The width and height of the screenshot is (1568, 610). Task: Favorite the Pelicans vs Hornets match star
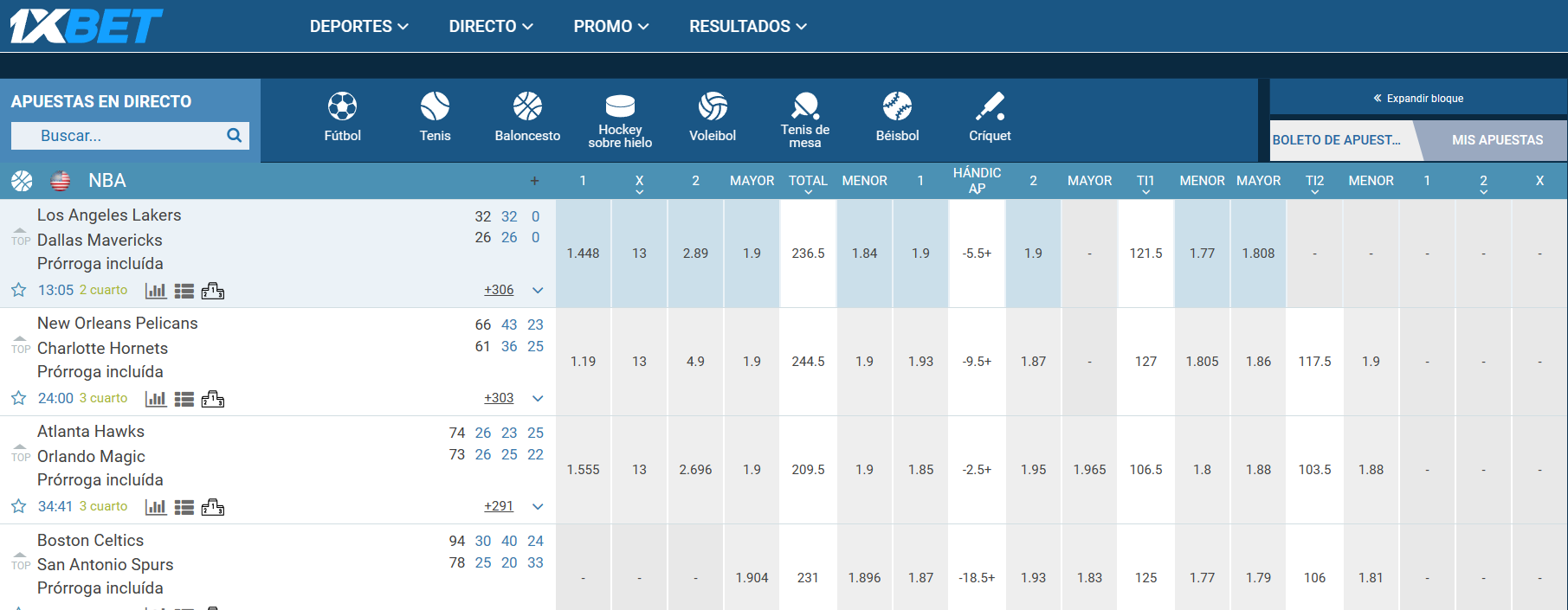tap(18, 398)
